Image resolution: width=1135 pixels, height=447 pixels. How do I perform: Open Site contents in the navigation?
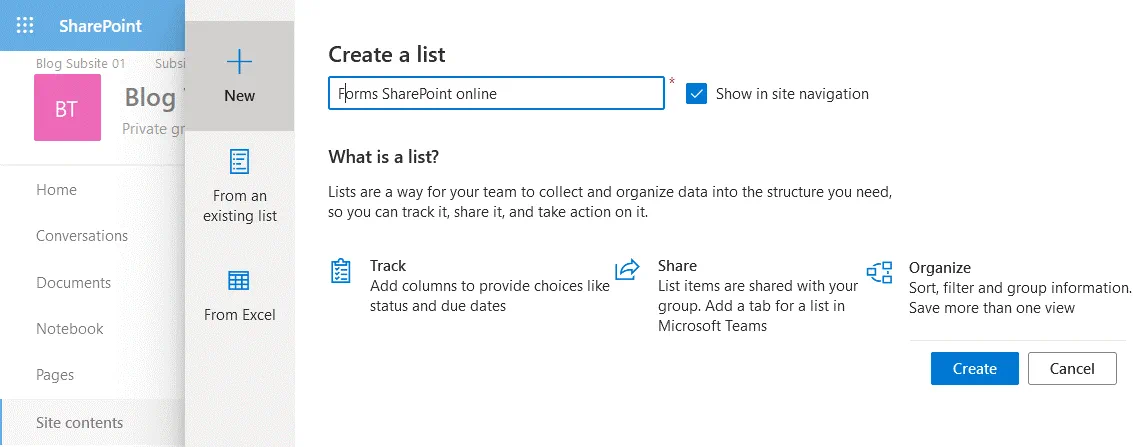click(80, 423)
